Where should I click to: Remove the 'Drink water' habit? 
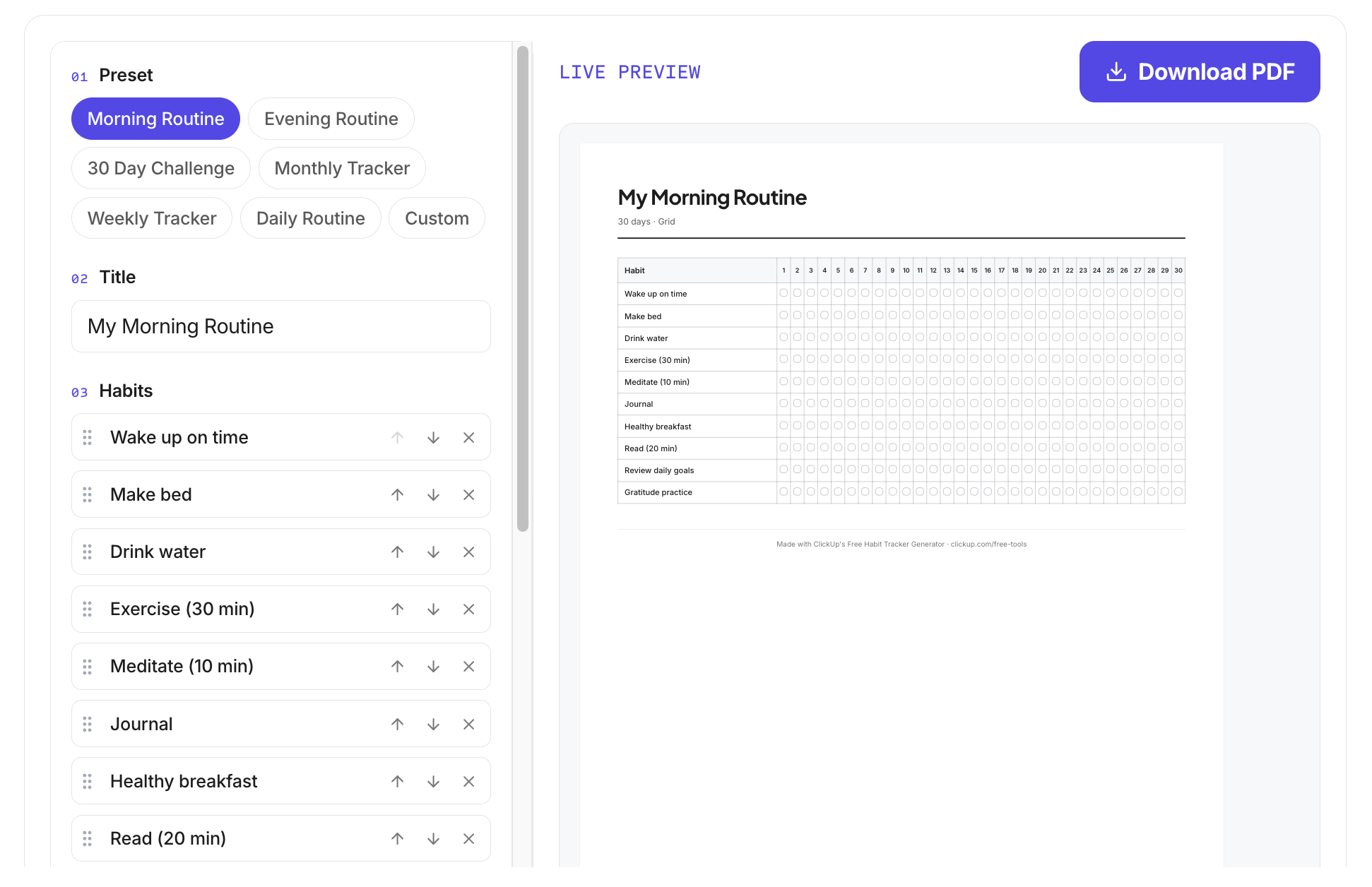pos(469,552)
